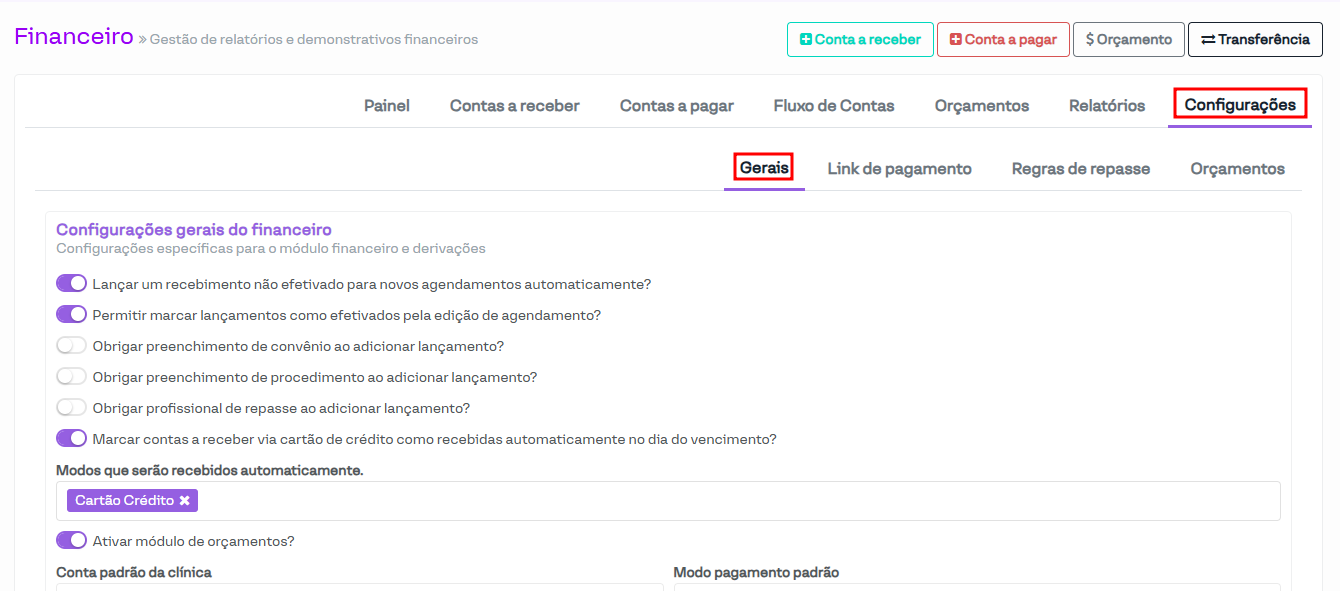Disable the 'Ativar módulo de orçamentos' toggle

[x=71, y=541]
